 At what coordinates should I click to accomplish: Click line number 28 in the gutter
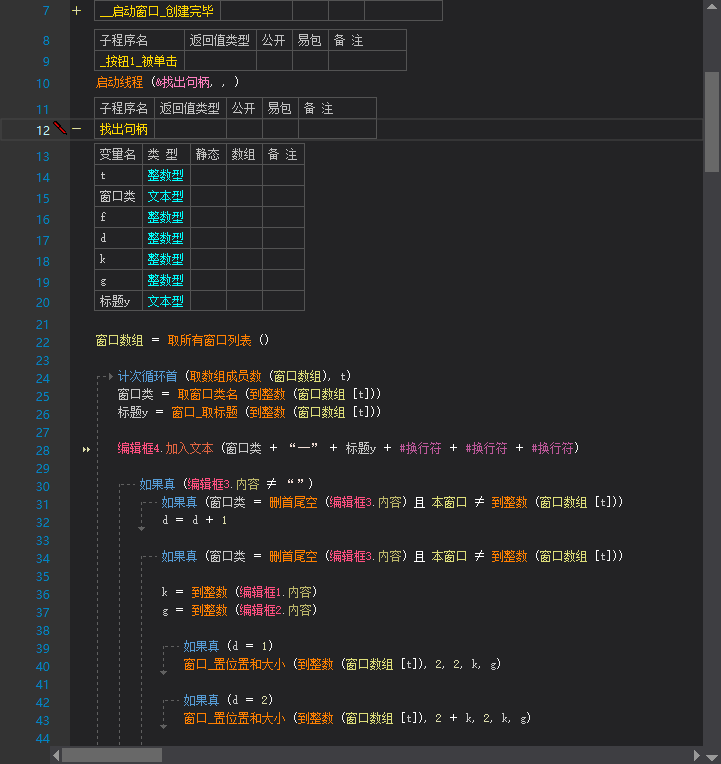point(43,451)
